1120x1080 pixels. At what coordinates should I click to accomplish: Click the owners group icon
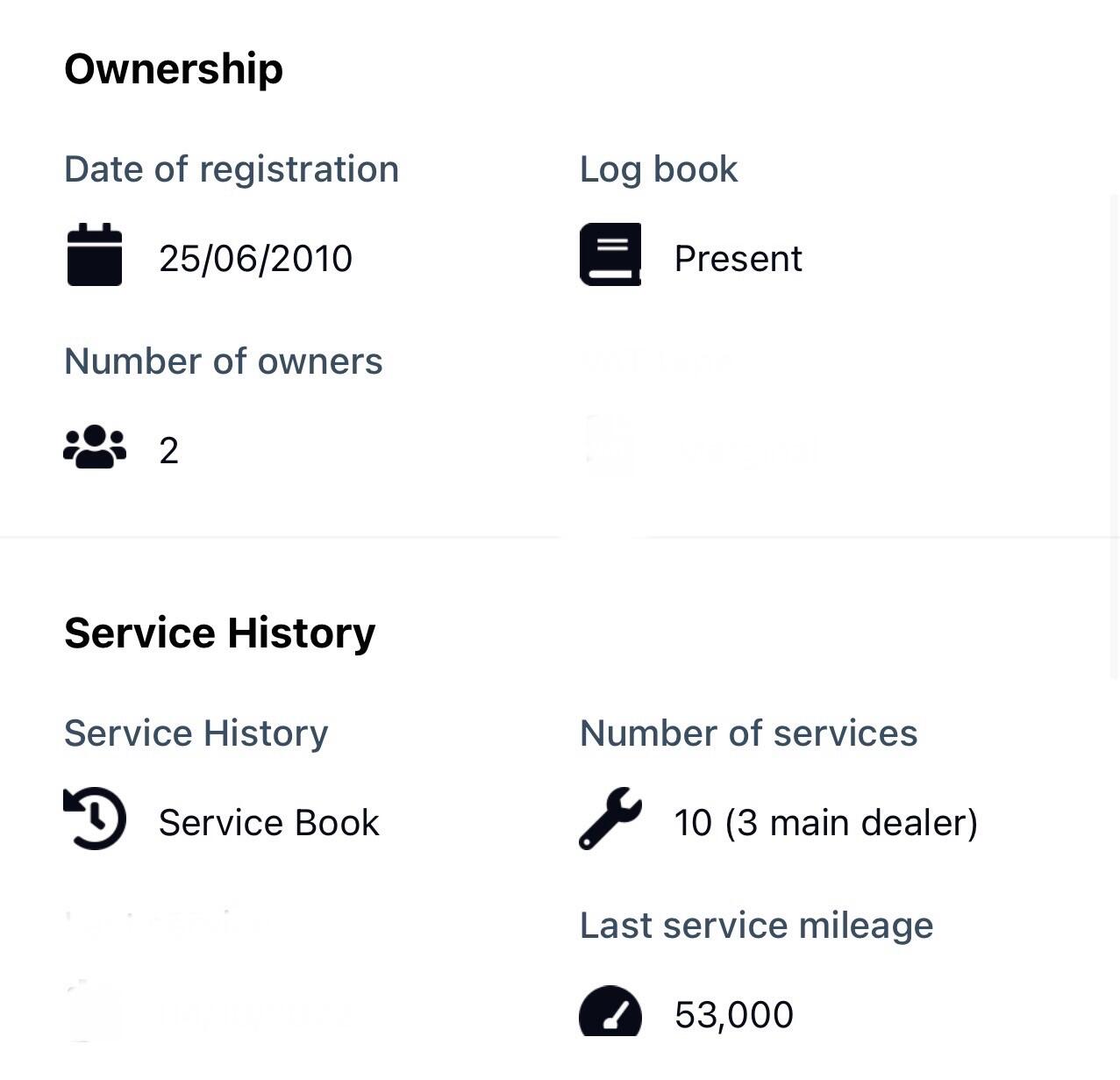95,447
